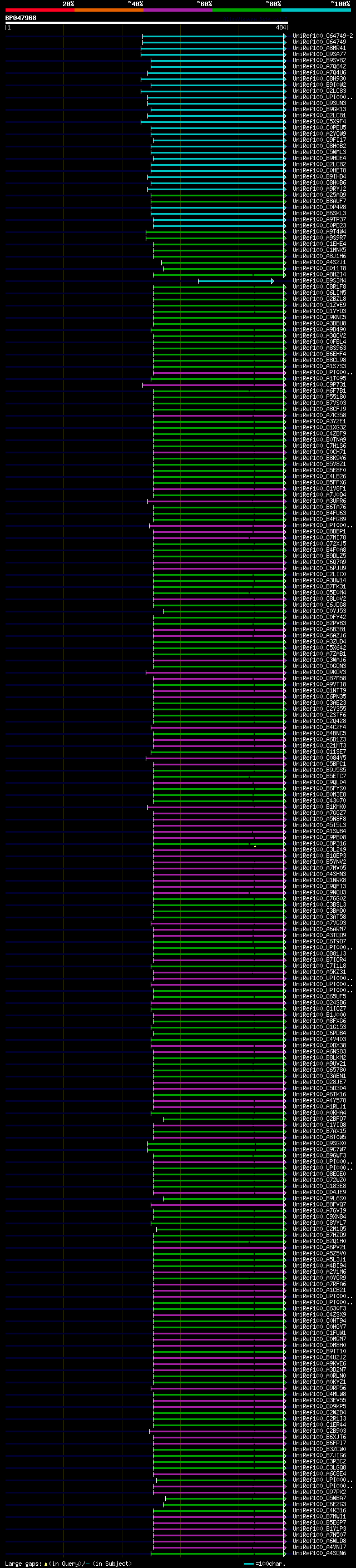Click label UniRef100_C8R1F8
This screenshot has height=1568, width=356.
tap(319, 286)
